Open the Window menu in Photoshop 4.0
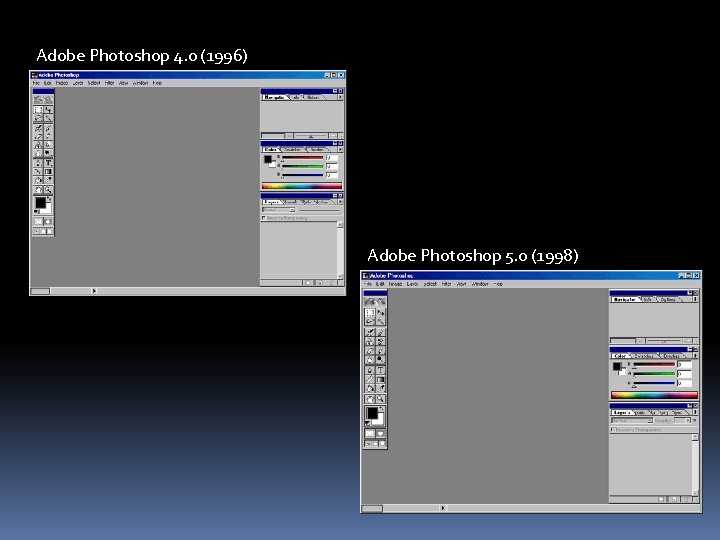This screenshot has width=720, height=540. [x=141, y=83]
